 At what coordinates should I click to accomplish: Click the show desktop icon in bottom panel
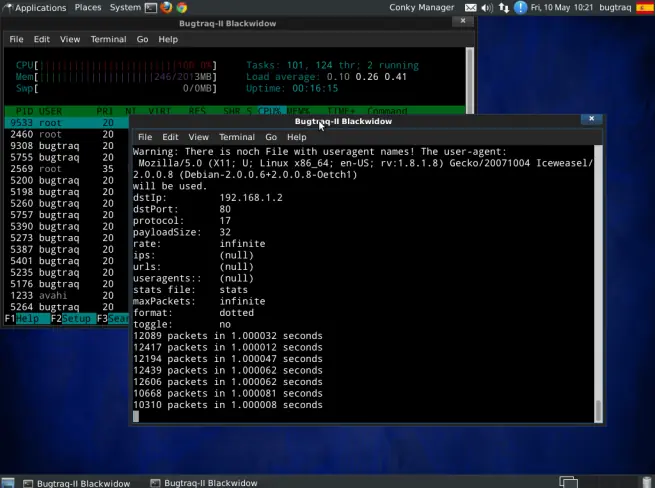(x=8, y=483)
